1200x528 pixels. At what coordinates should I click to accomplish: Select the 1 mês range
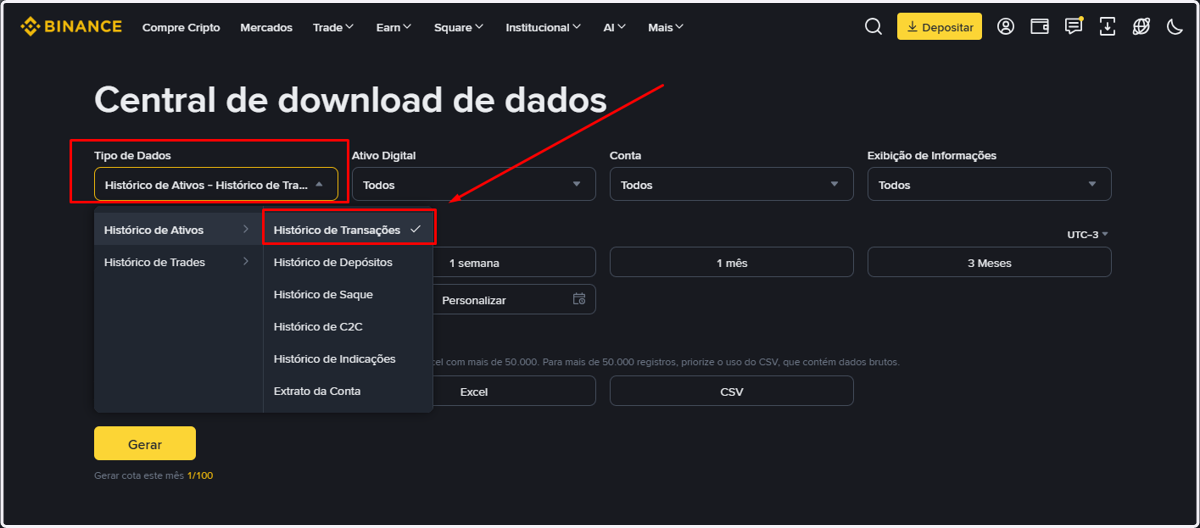point(732,262)
